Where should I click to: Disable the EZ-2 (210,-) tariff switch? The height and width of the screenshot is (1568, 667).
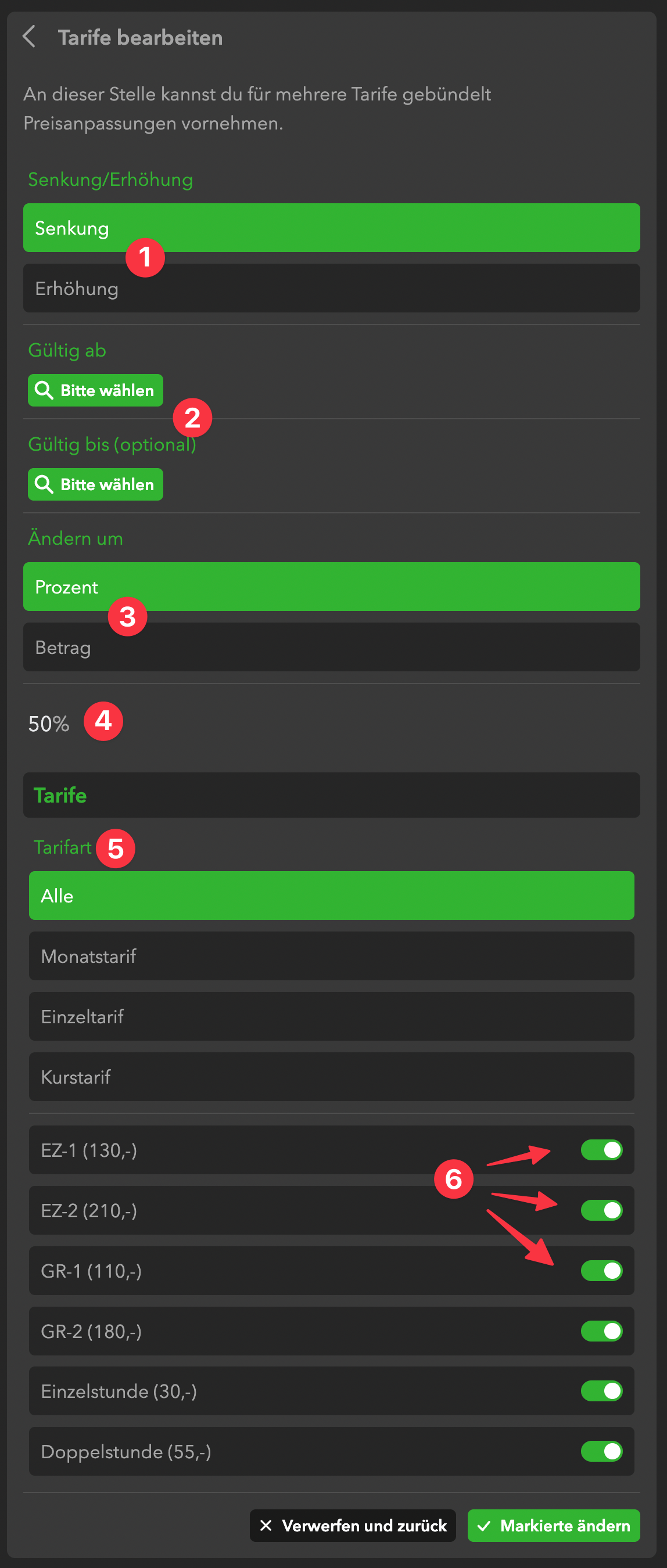(x=601, y=1210)
